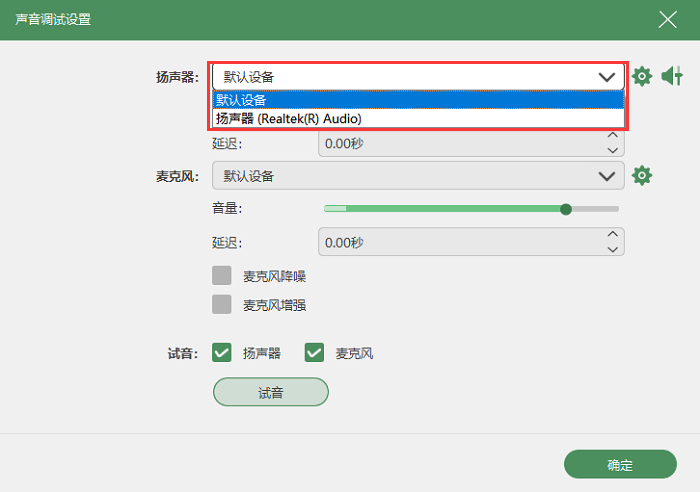Increase the microphone delay value
This screenshot has width=700, height=492.
pos(612,234)
